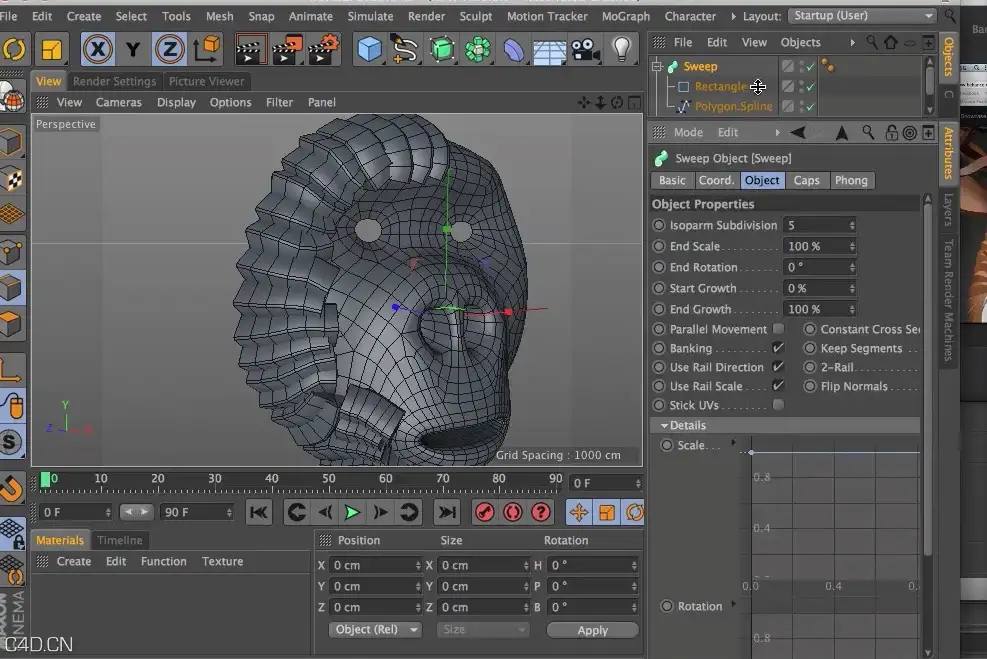Open the MoGraph menu
Viewport: 987px width, 659px height.
(x=625, y=16)
